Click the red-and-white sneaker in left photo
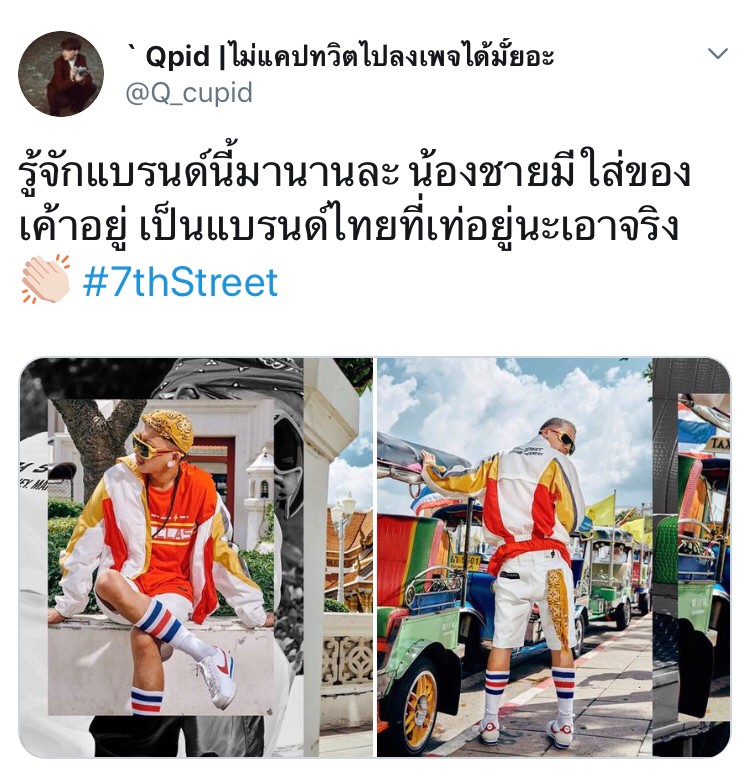The width and height of the screenshot is (750, 774). 215,674
